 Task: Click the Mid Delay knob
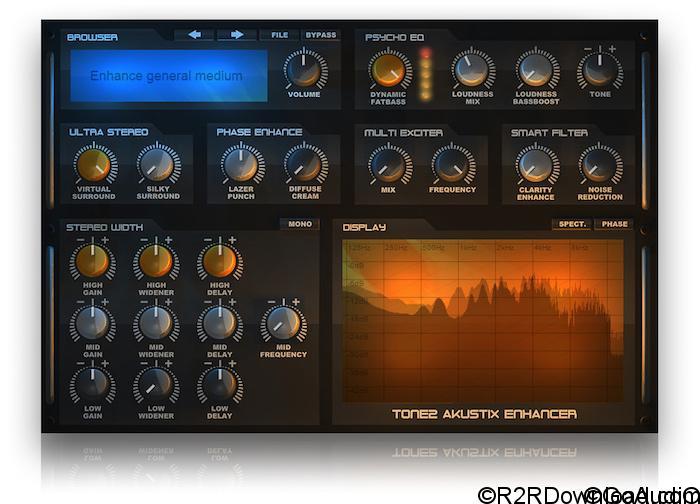[x=220, y=322]
